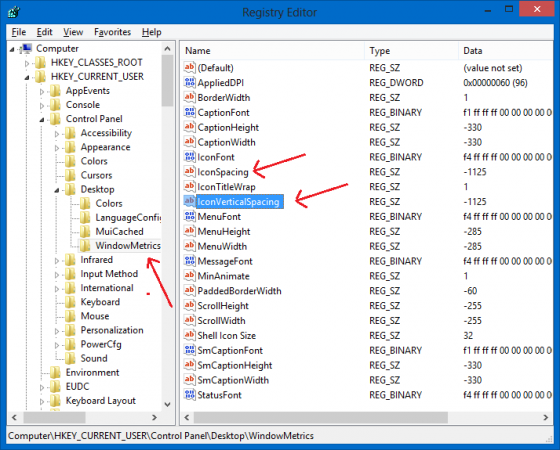Click the Console folder icon

click(55, 105)
